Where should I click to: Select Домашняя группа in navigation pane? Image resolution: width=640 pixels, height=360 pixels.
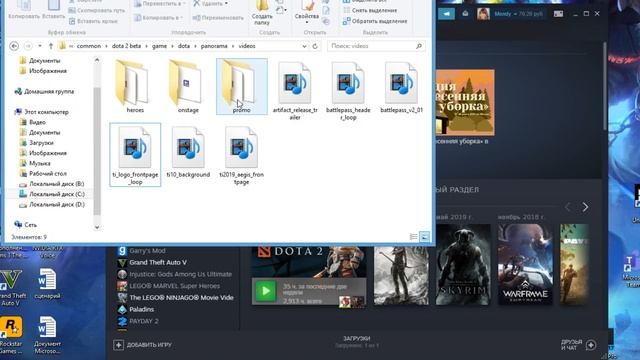[44, 91]
